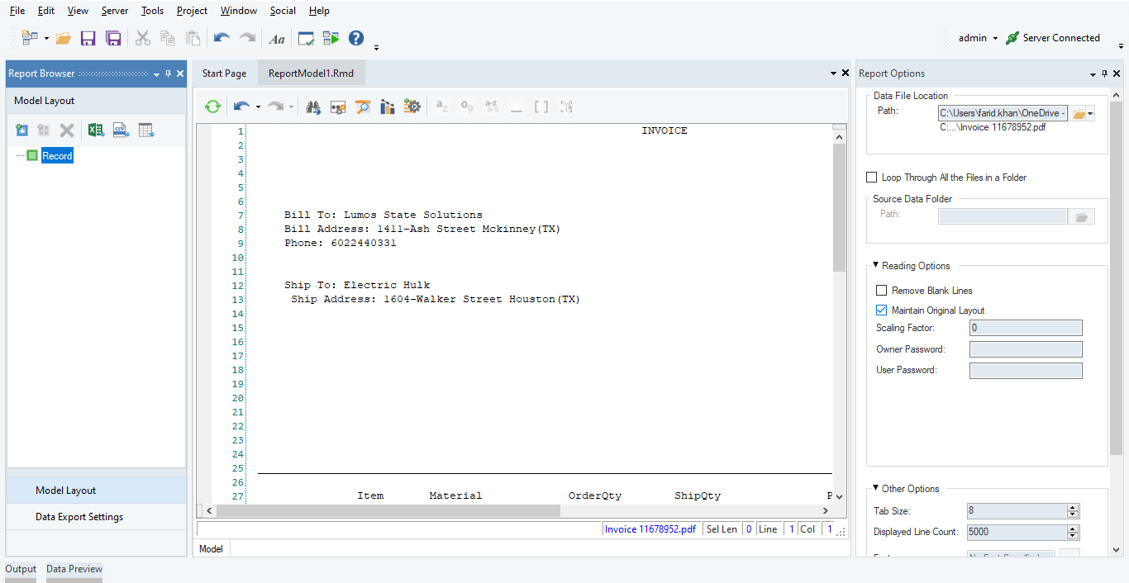Enable Remove Blank Lines checkbox
This screenshot has height=583, width=1129.
coord(881,290)
